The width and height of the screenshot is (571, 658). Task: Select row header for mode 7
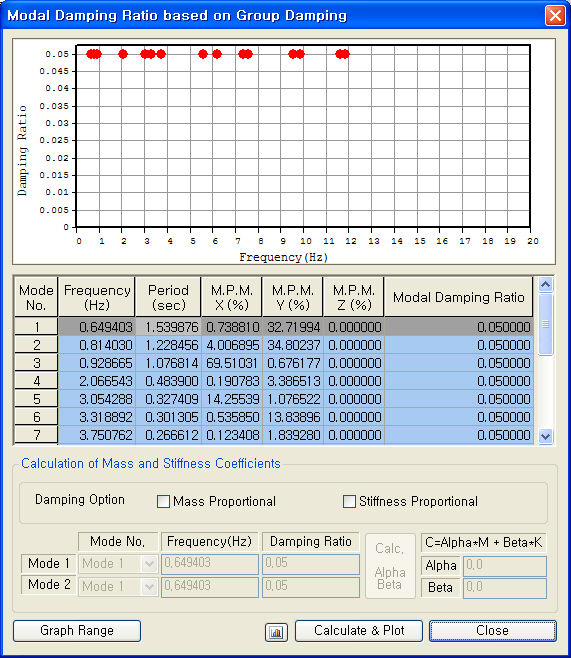coord(36,435)
